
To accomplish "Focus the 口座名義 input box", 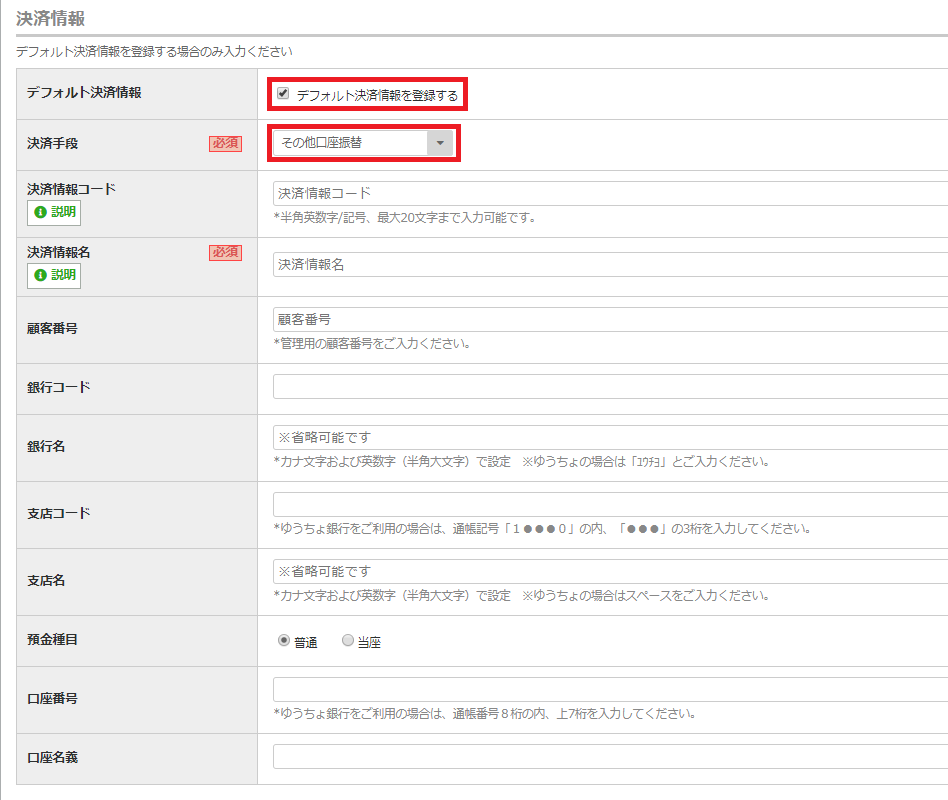I will [610, 757].
